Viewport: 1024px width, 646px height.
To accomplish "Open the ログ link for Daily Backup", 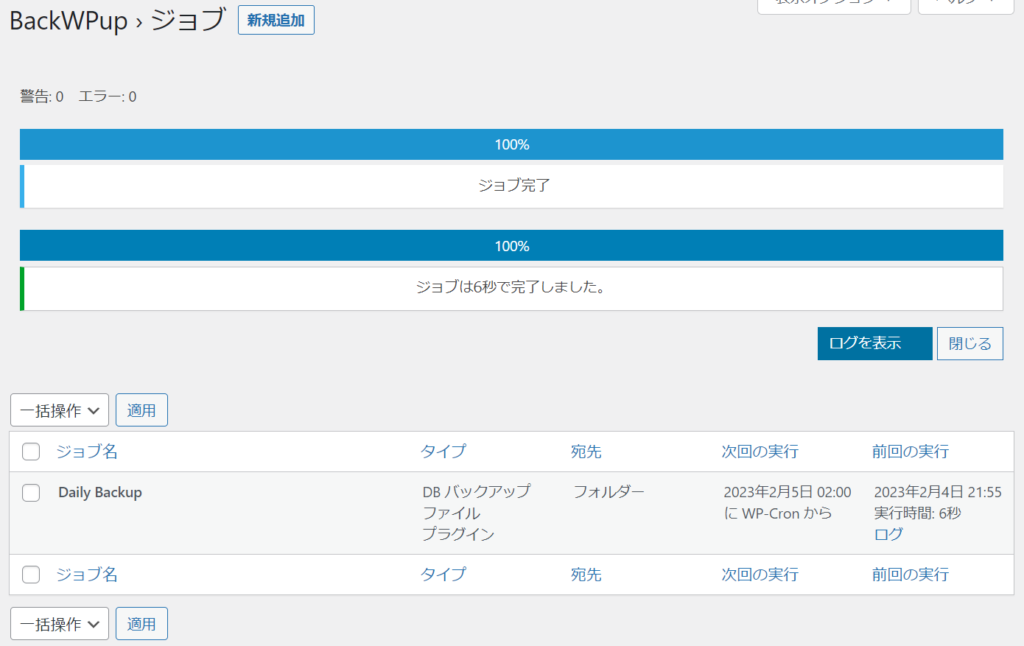I will [888, 534].
